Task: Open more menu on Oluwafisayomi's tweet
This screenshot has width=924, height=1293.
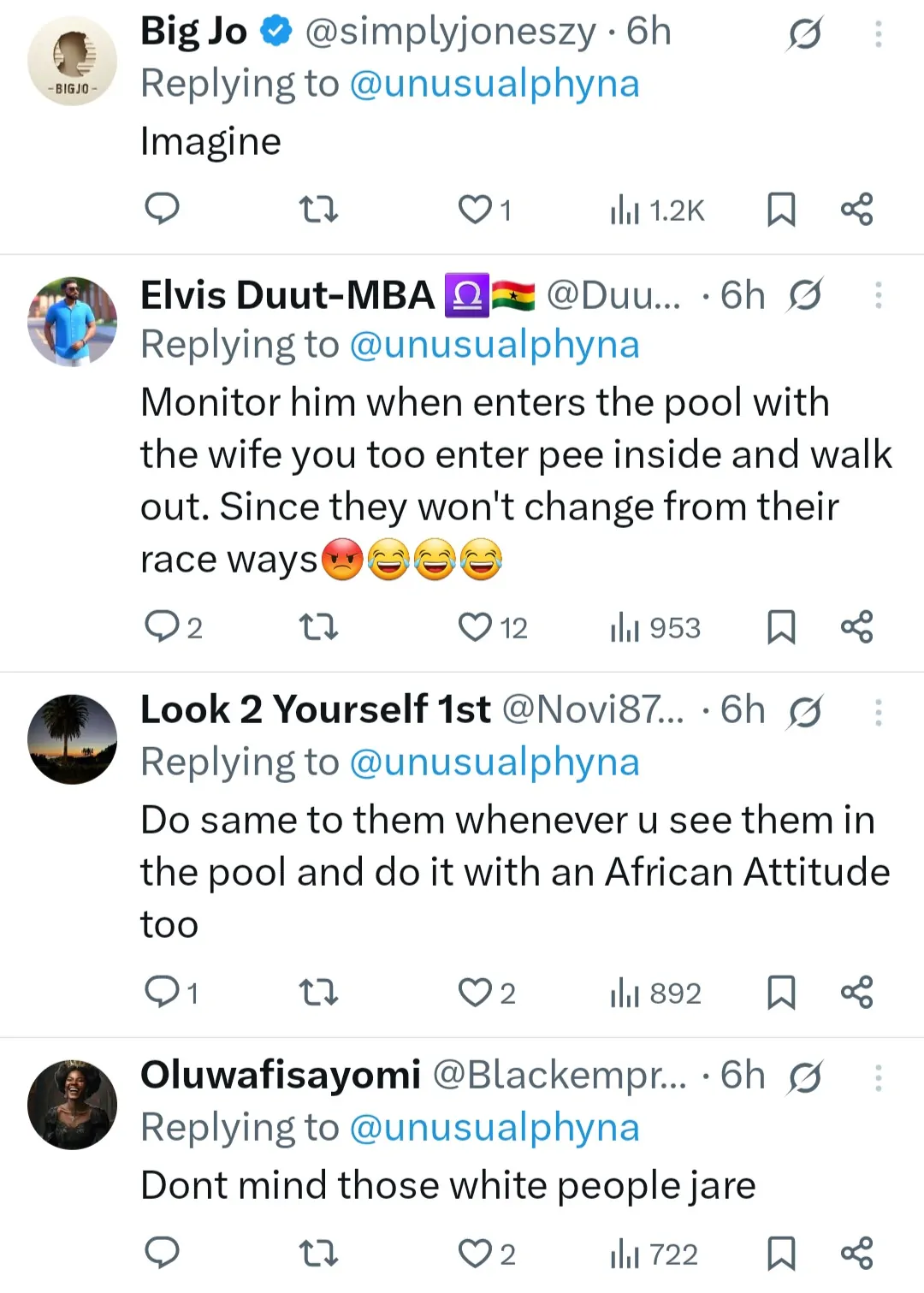Action: coord(878,1077)
